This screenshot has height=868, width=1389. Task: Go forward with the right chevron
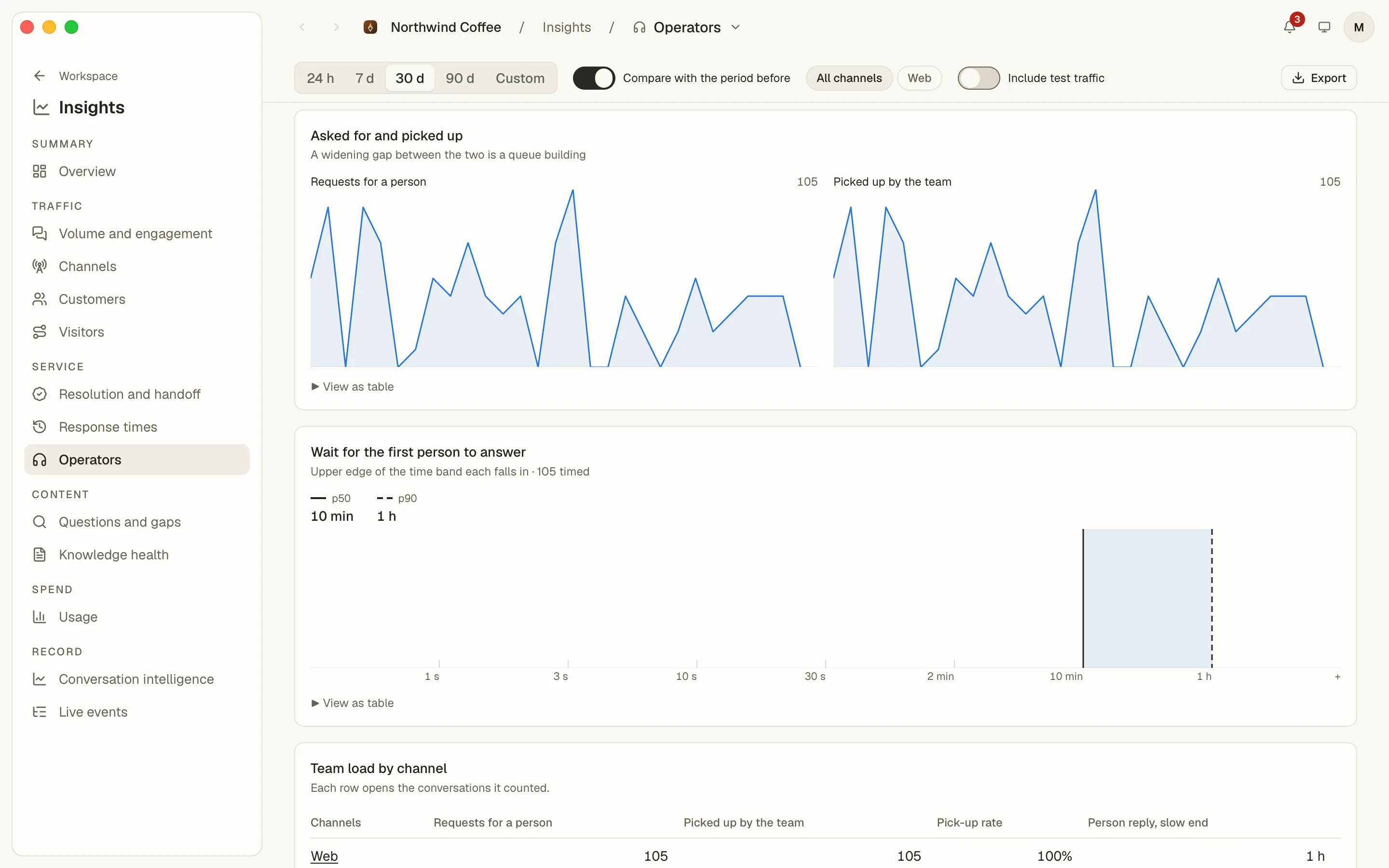pos(336,27)
